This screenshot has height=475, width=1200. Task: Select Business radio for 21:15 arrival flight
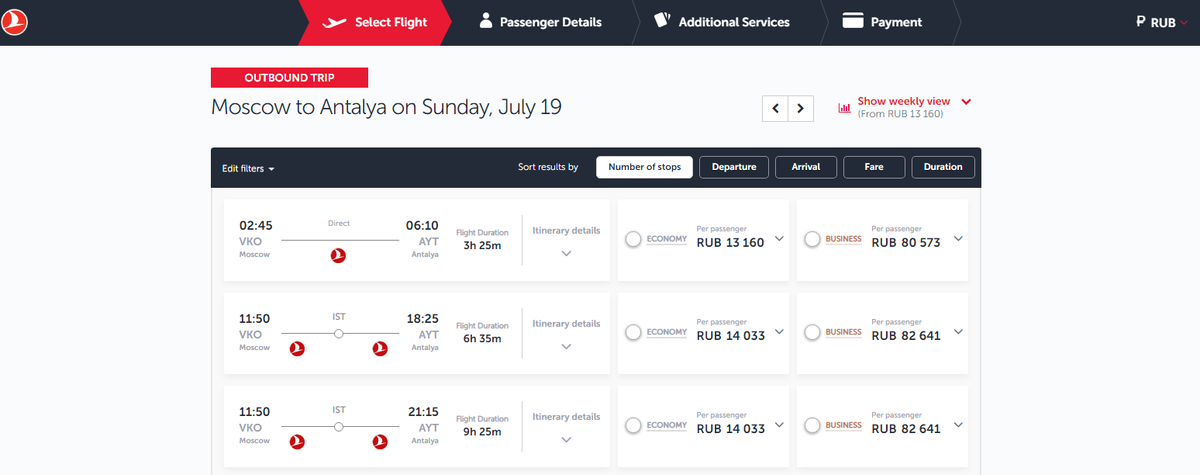coord(812,426)
